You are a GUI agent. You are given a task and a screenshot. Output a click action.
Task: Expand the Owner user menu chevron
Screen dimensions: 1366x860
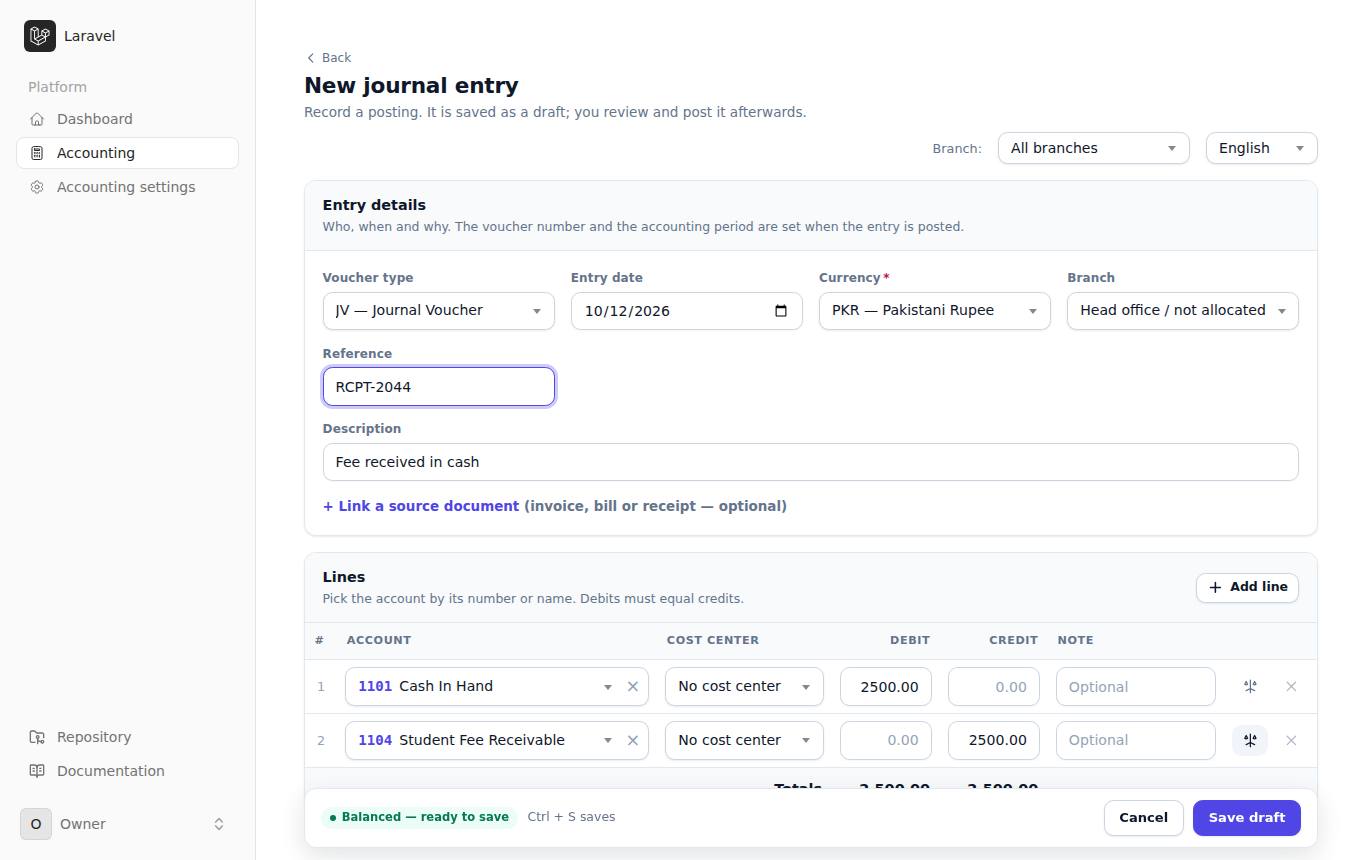pos(219,824)
